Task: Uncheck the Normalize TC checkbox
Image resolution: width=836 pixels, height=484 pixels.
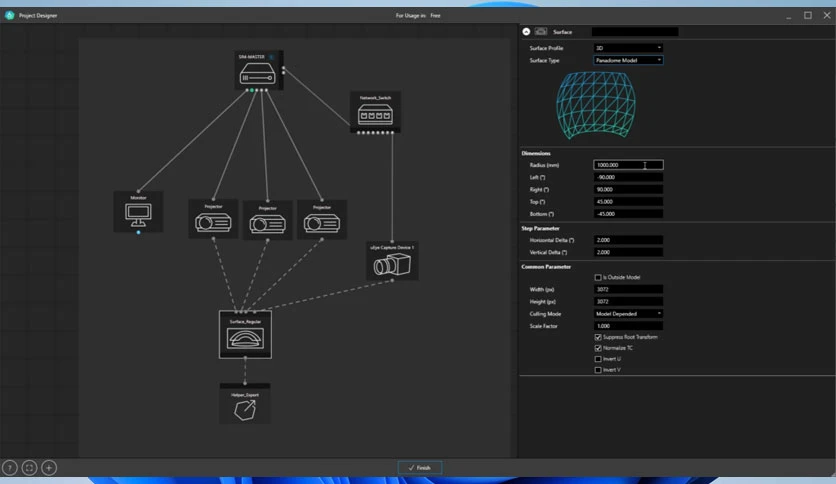Action: (598, 348)
